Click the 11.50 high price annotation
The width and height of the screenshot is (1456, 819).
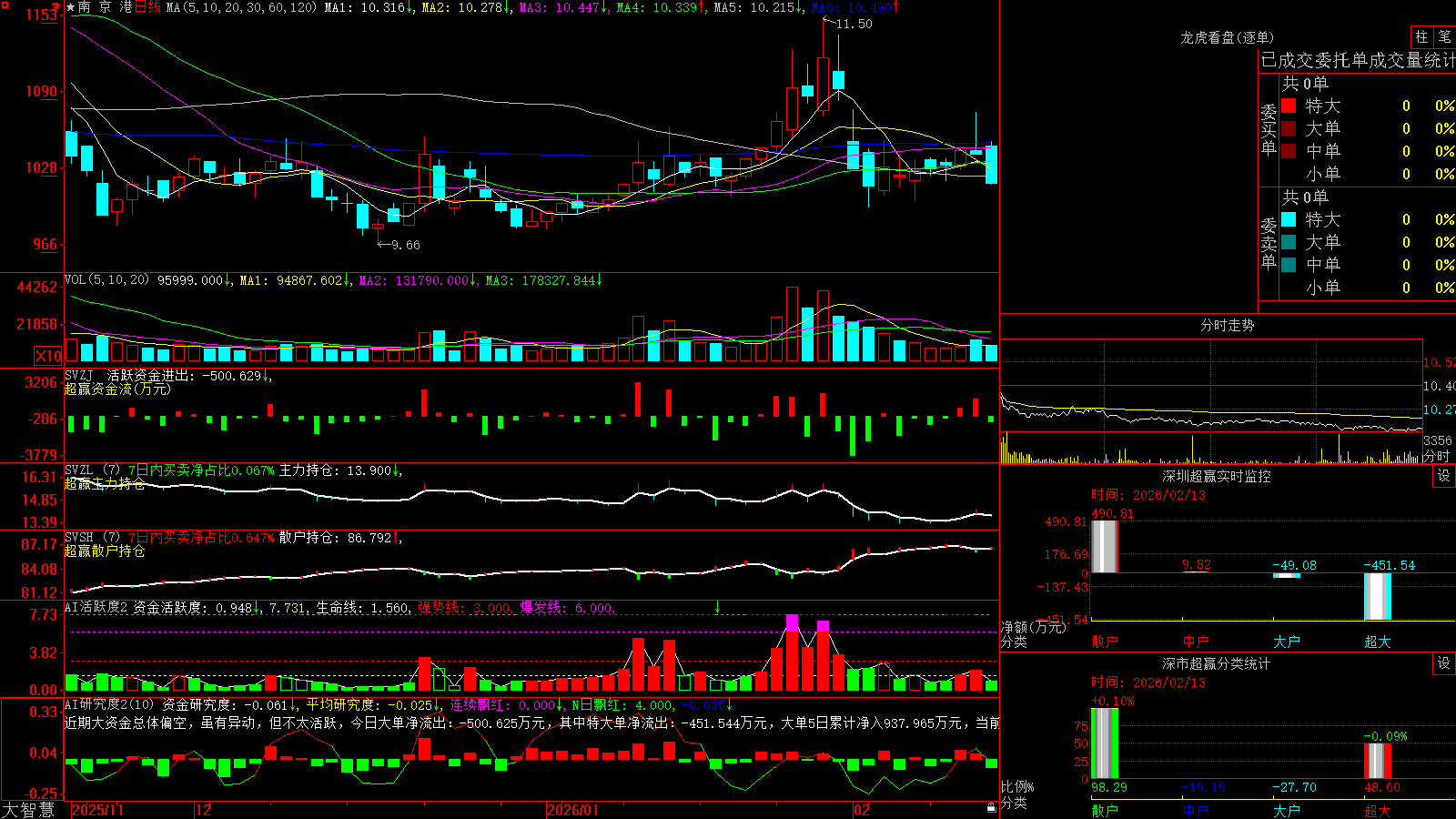(x=854, y=24)
